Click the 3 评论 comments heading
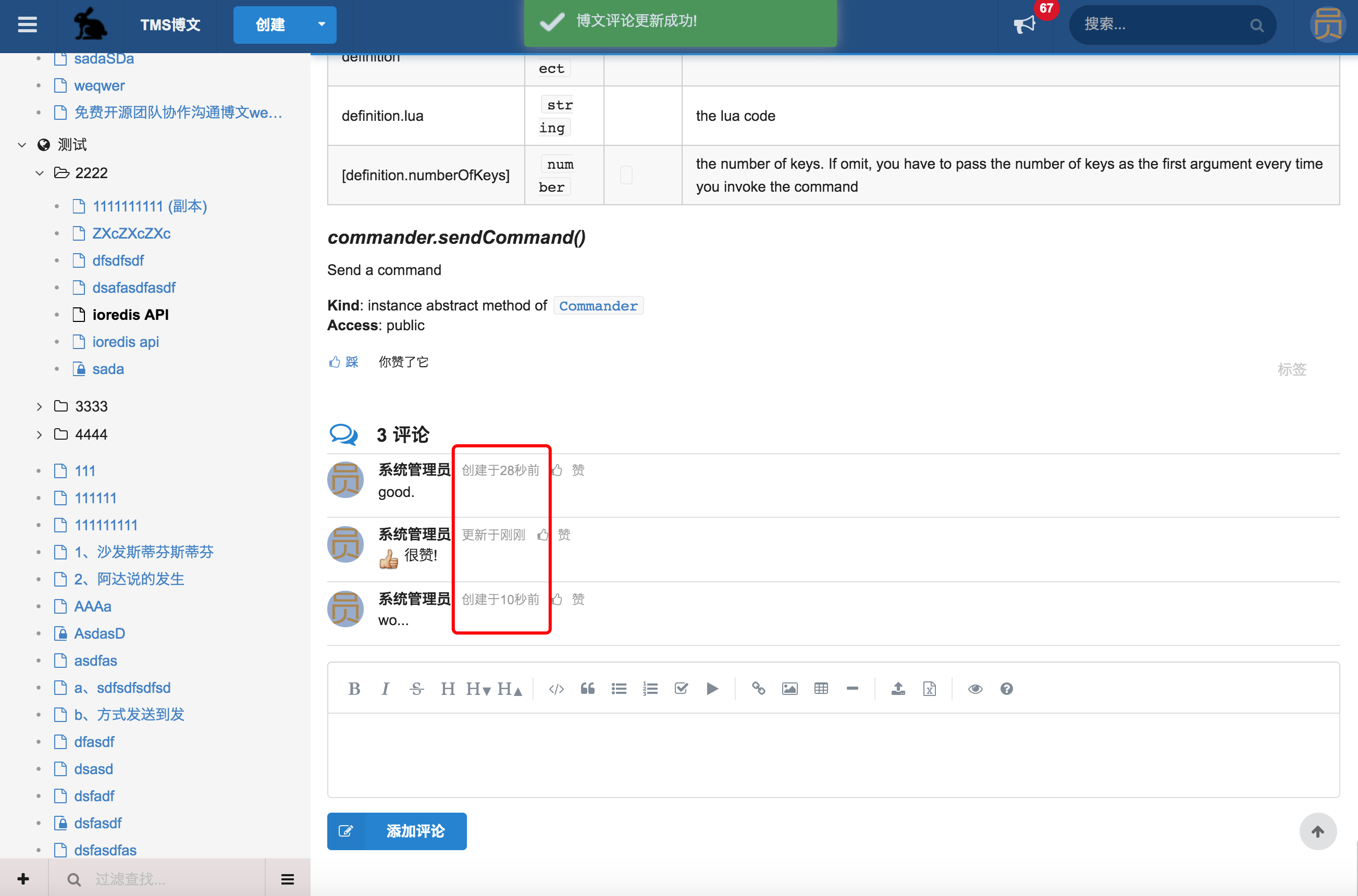Screen dimensions: 1358x896 tap(402, 435)
